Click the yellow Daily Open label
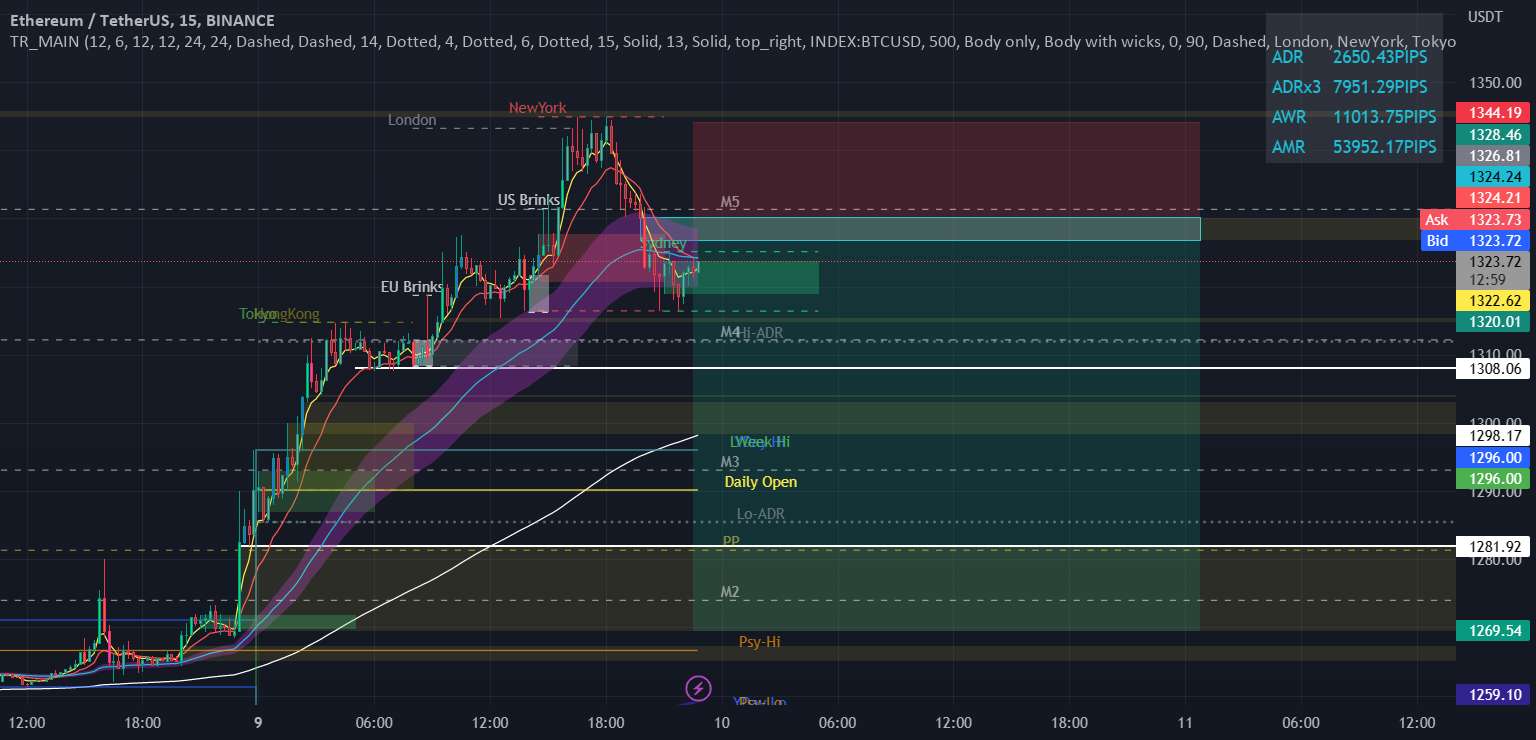The height and width of the screenshot is (740, 1536). click(x=761, y=482)
